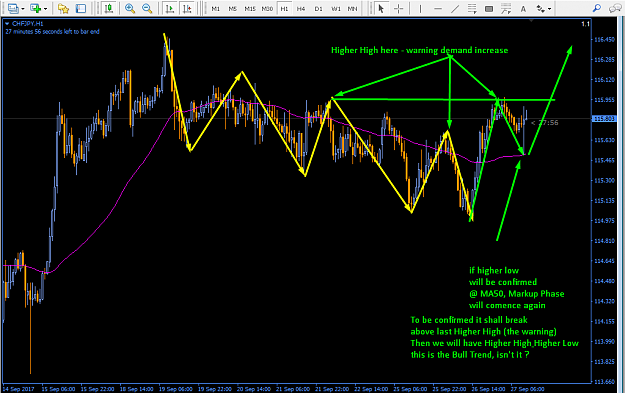Select the H4 timeframe
This screenshot has width=625, height=393.
coord(301,8)
